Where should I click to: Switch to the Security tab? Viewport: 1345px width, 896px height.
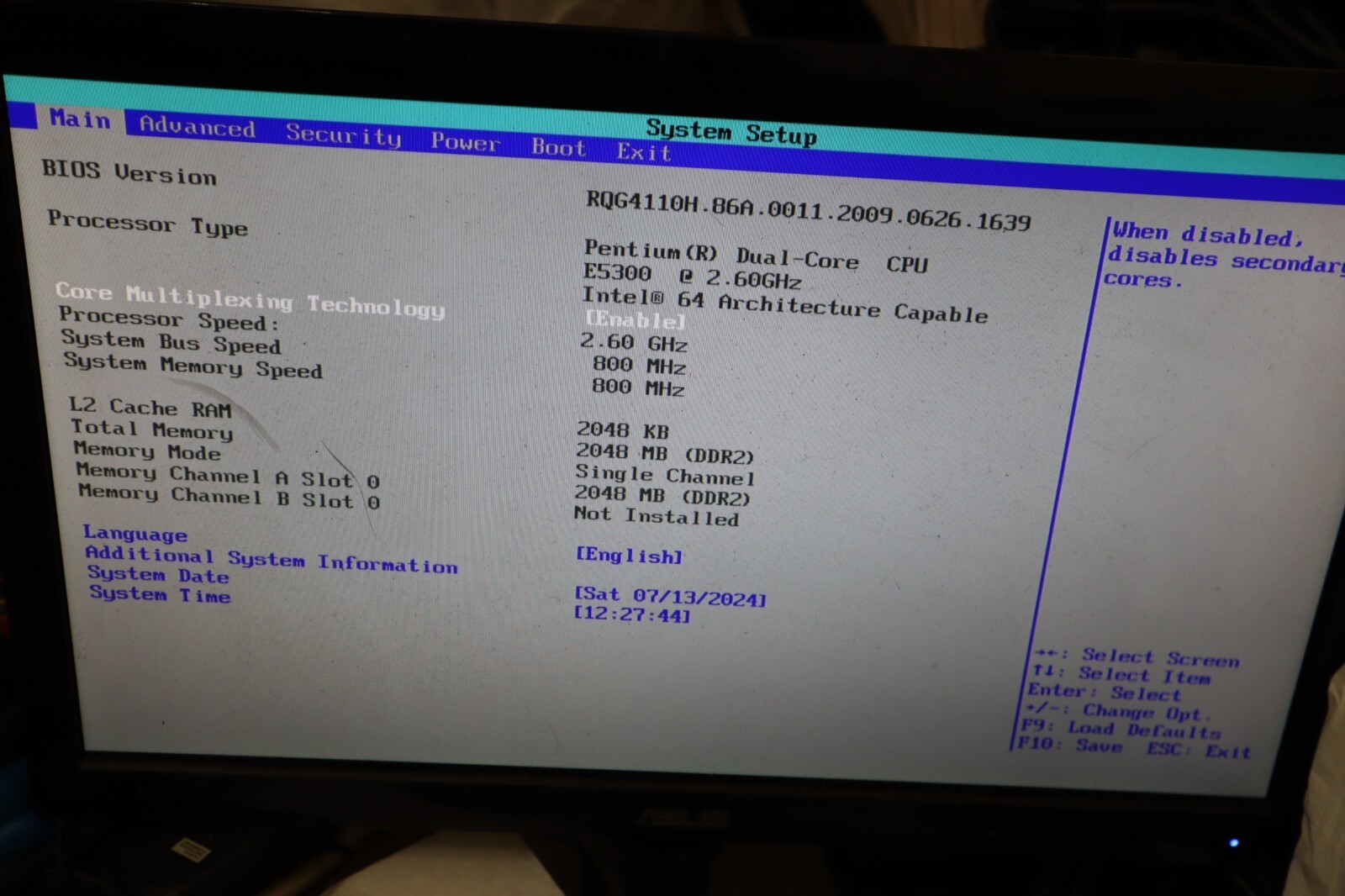(343, 134)
